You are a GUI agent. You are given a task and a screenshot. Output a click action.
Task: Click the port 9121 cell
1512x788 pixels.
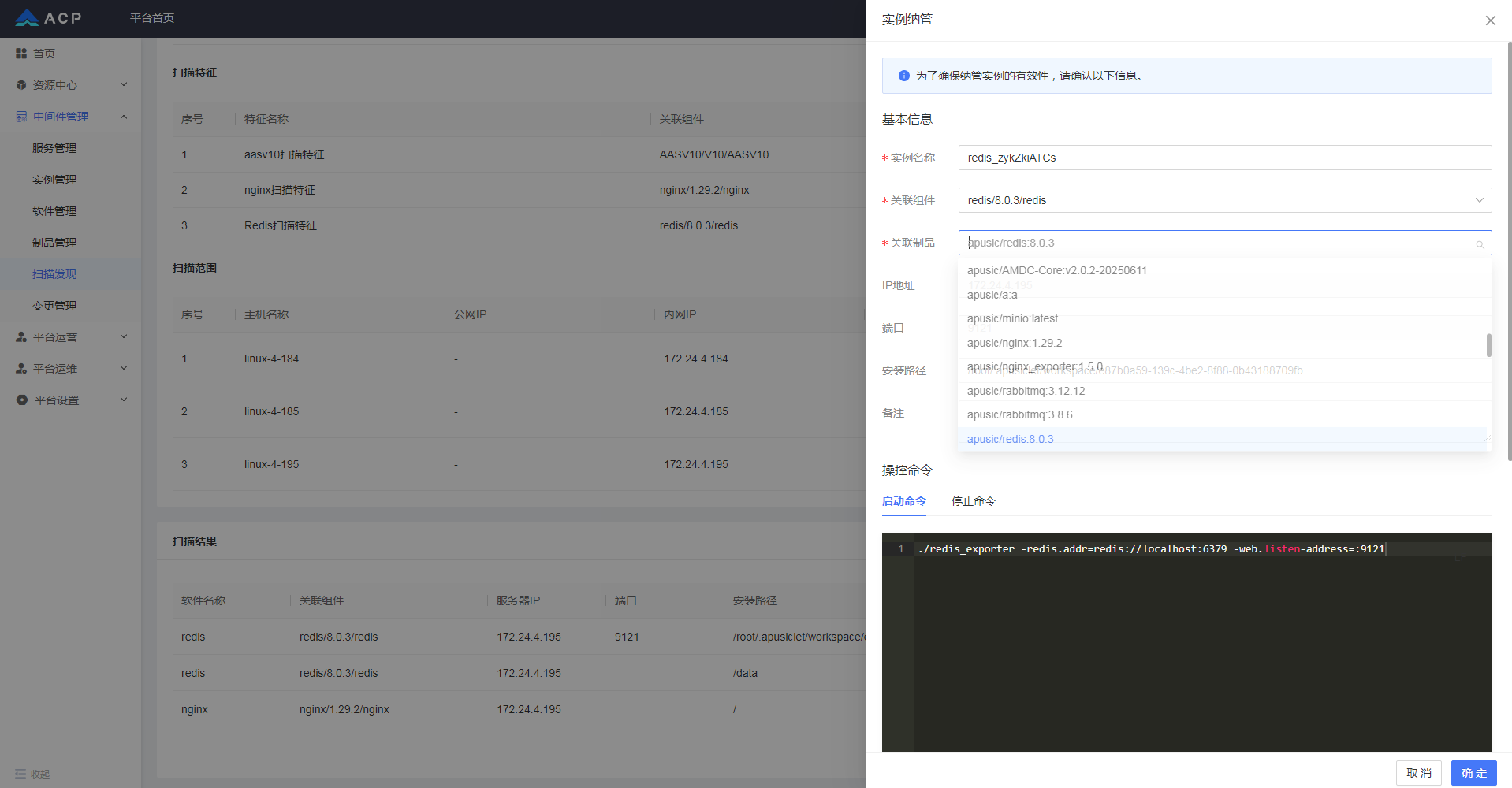(x=627, y=637)
